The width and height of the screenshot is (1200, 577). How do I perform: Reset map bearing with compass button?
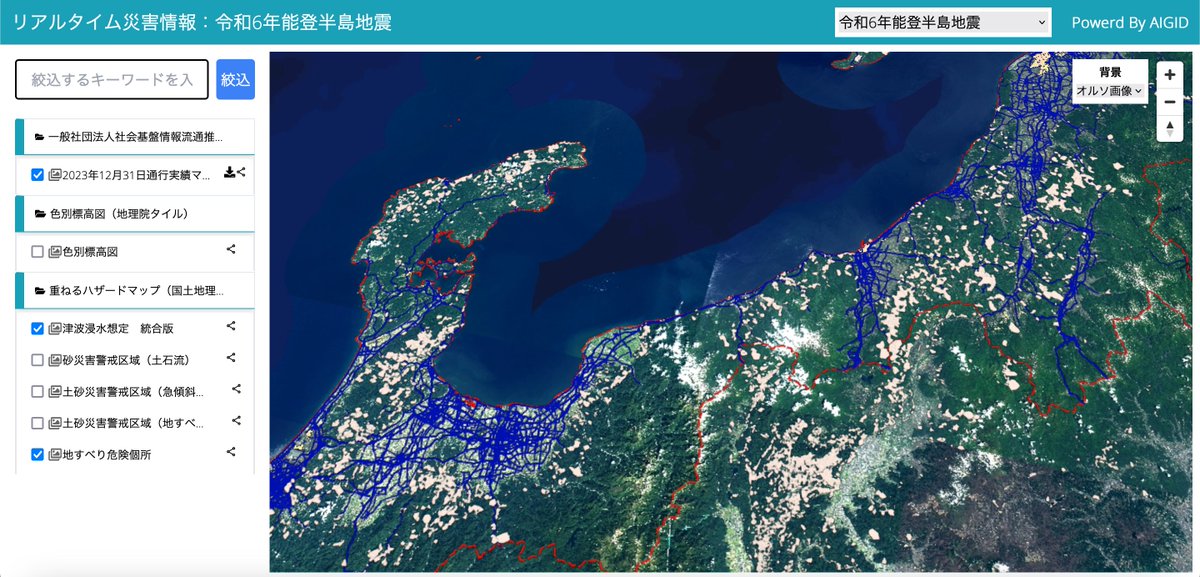tap(1170, 128)
